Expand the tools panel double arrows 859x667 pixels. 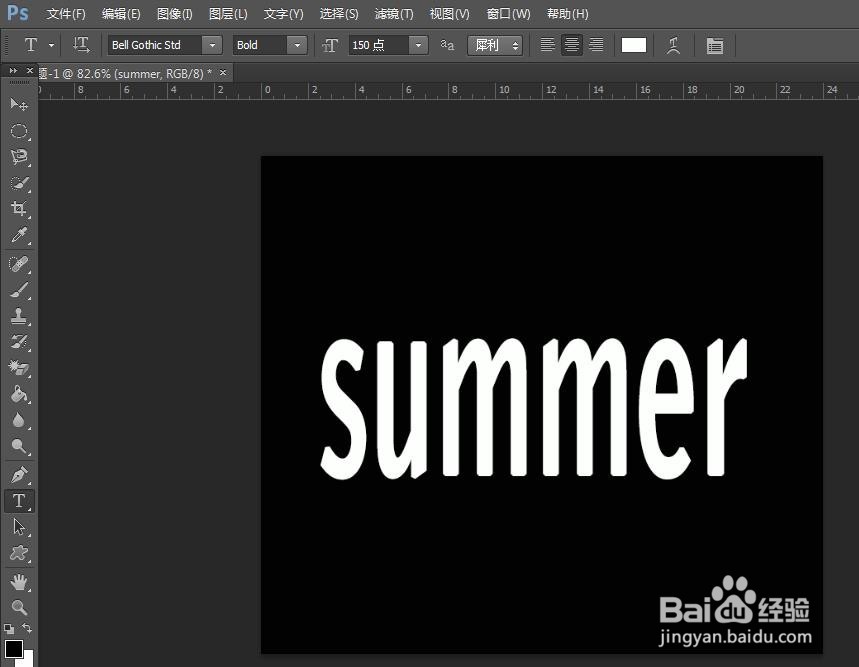13,71
